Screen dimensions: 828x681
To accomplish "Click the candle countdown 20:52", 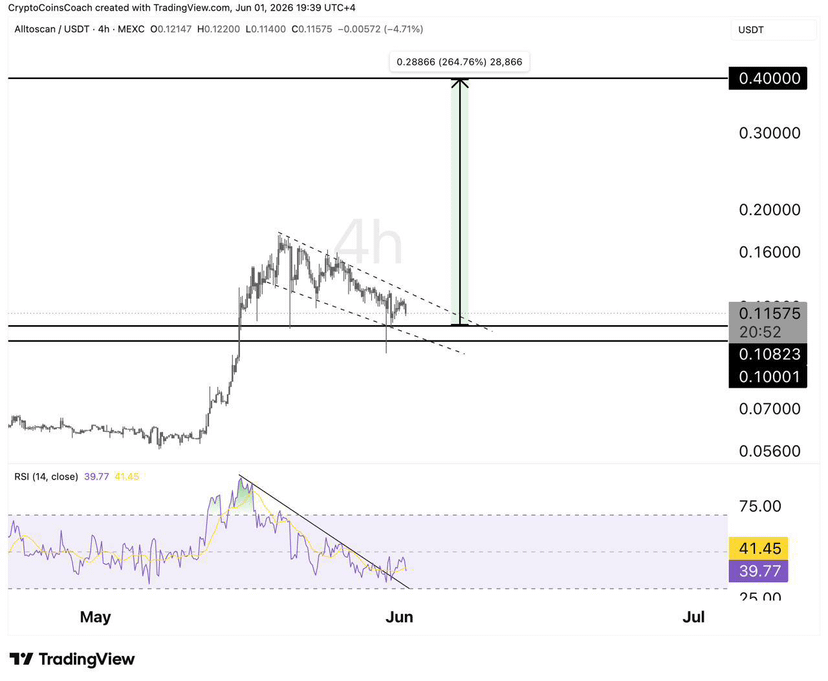I will (760, 332).
